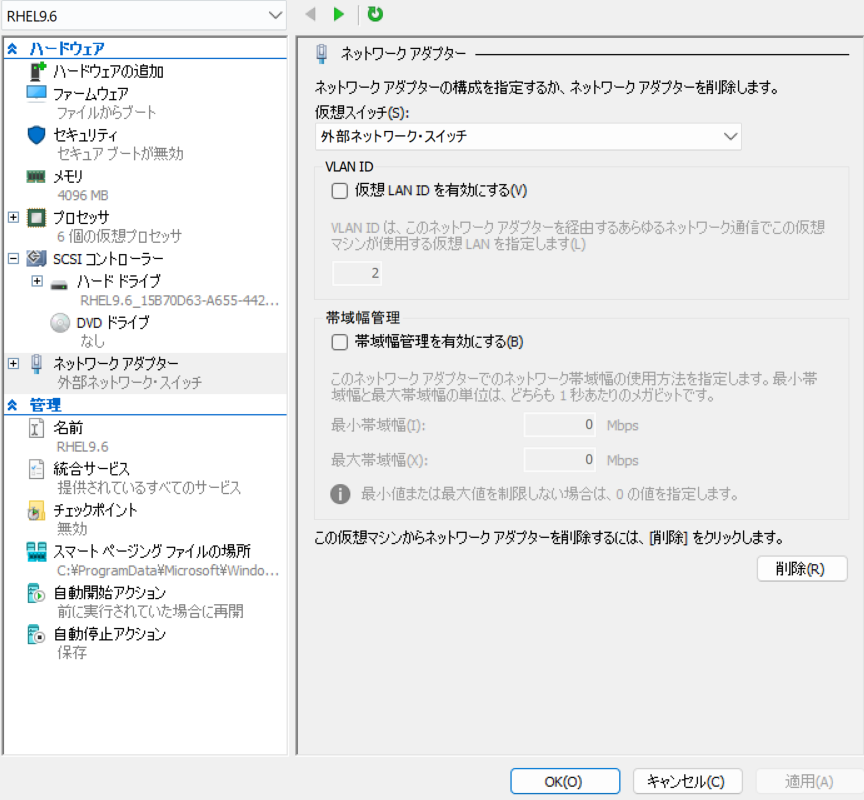Click the セキュア ブートが無効 text
The image size is (864, 800).
(120, 153)
